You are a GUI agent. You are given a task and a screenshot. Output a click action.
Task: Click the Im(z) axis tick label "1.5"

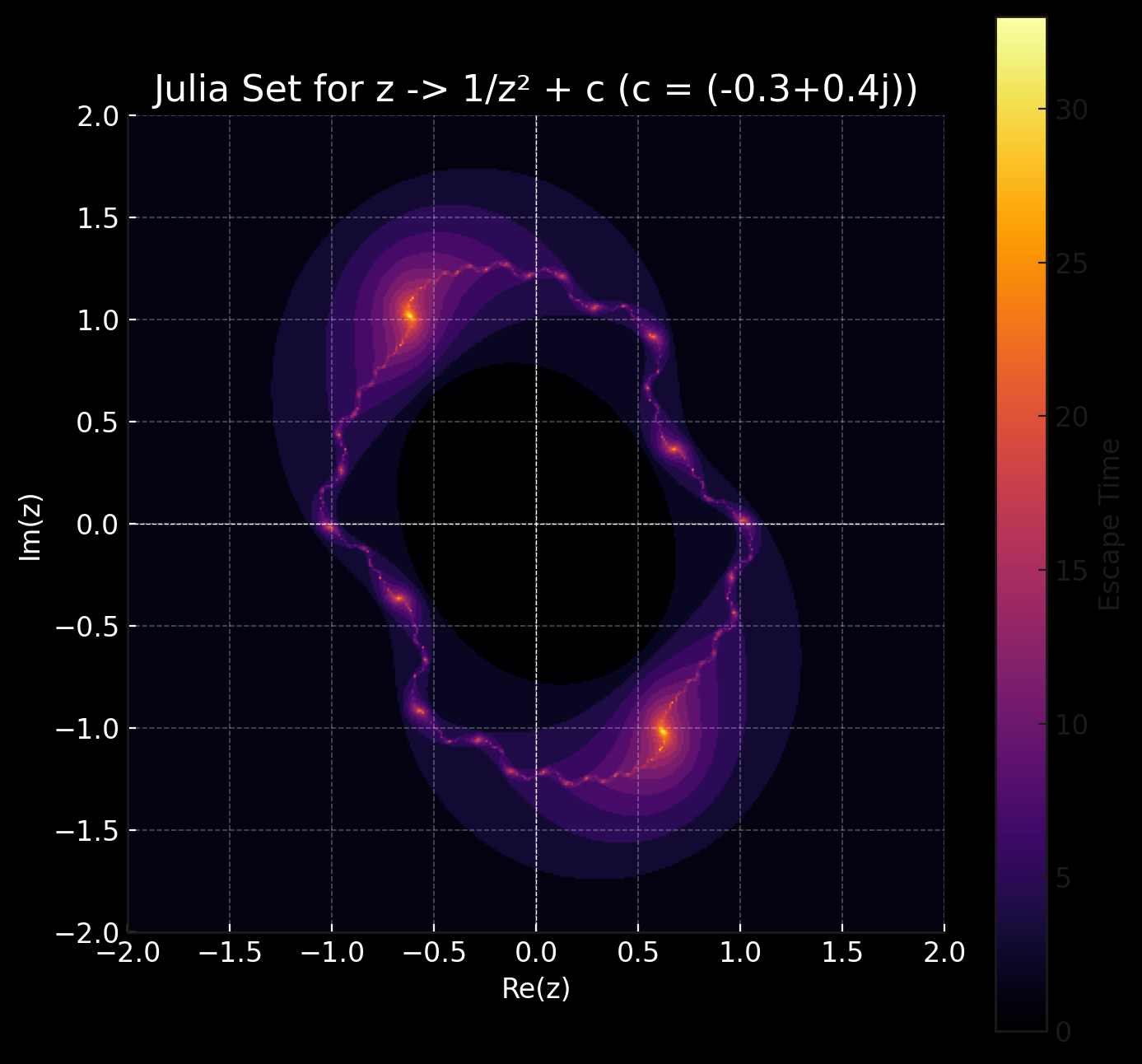(97, 218)
